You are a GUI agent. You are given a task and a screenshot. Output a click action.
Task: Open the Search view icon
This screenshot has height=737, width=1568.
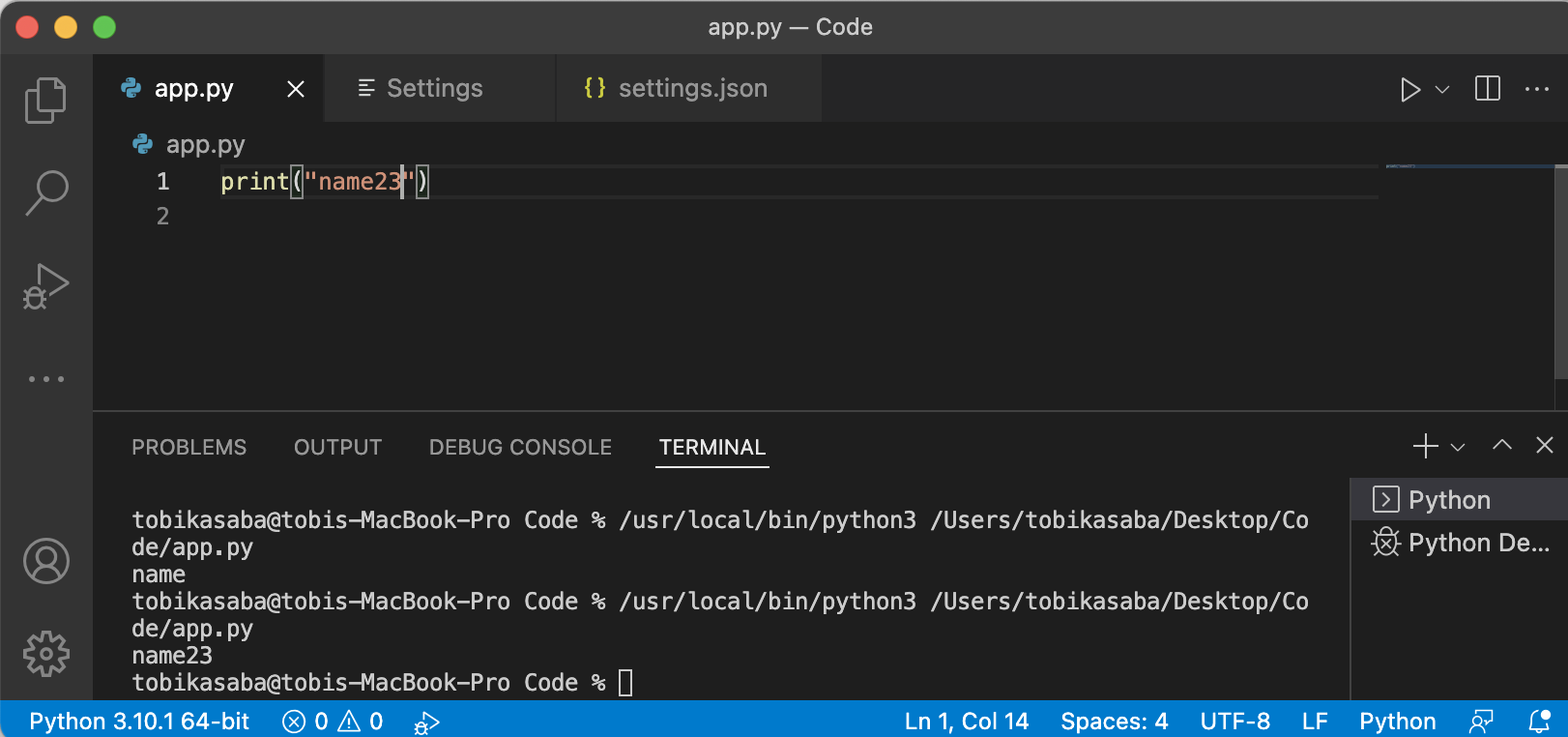tap(45, 192)
